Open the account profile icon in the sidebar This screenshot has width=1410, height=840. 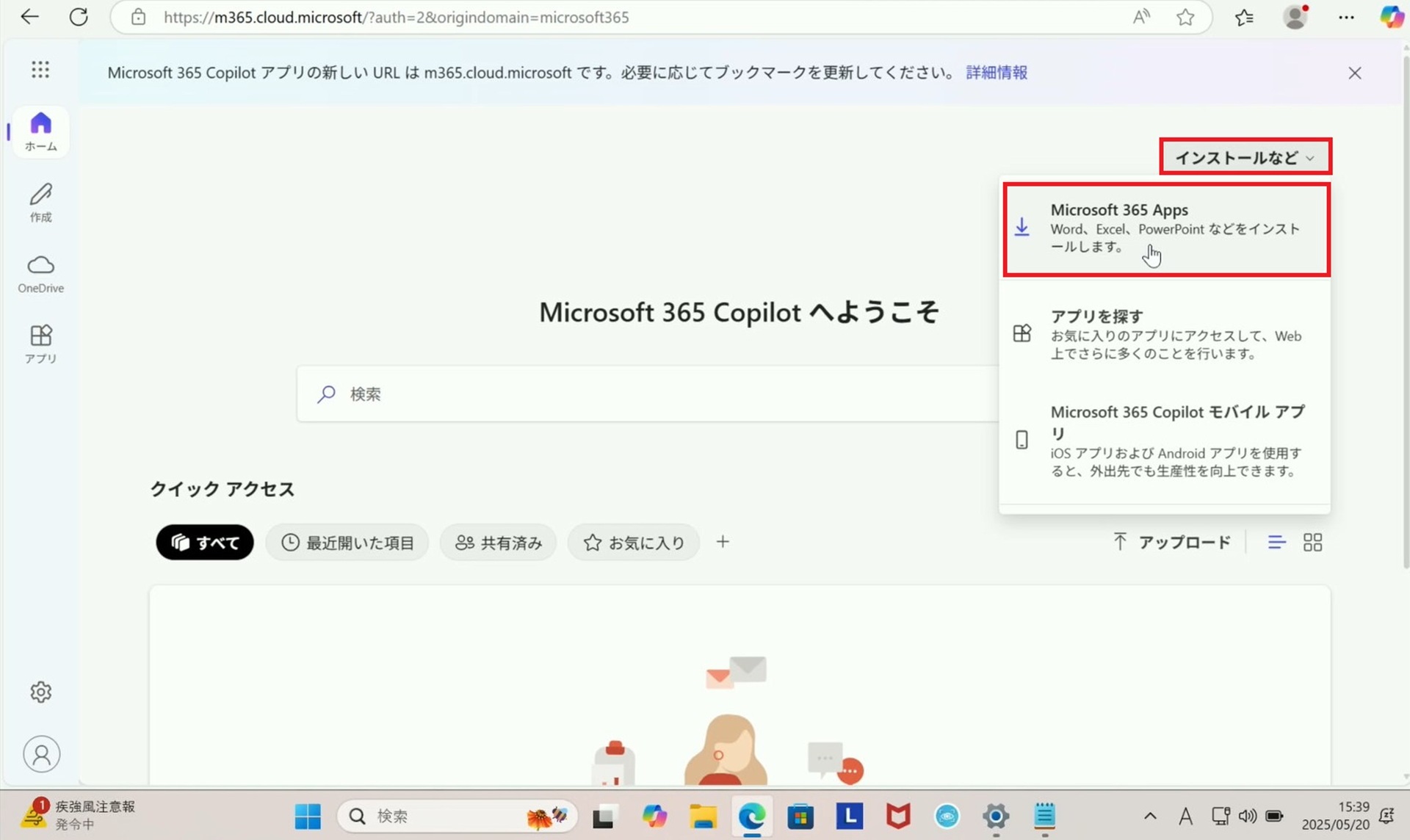click(x=42, y=754)
